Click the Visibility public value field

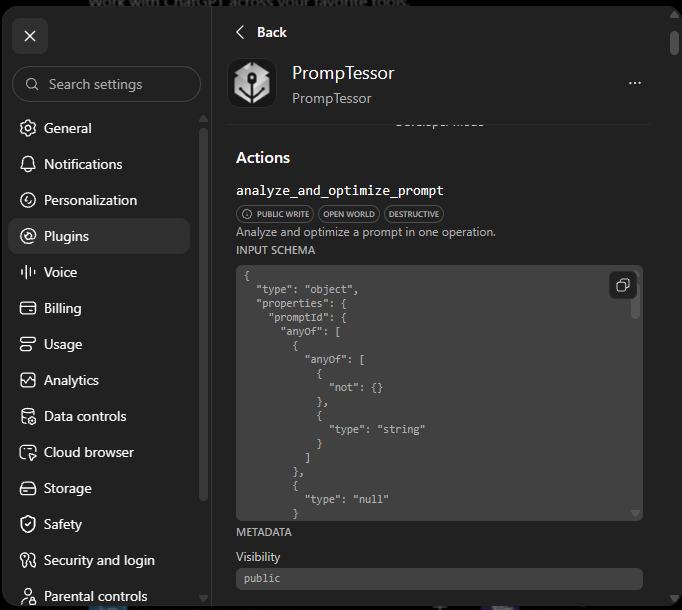[439, 579]
